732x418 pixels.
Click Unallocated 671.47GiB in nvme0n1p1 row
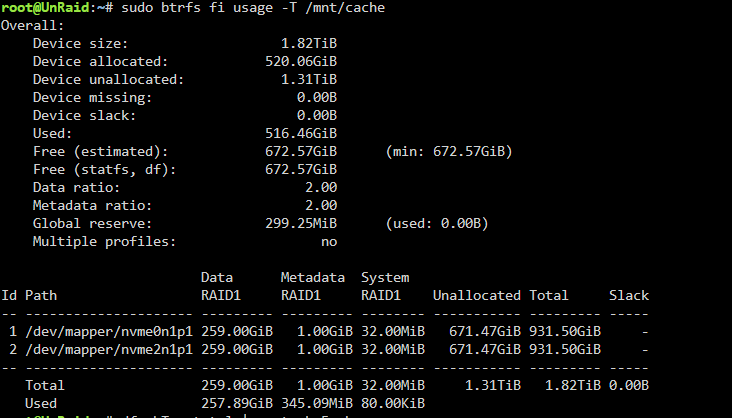(x=485, y=332)
